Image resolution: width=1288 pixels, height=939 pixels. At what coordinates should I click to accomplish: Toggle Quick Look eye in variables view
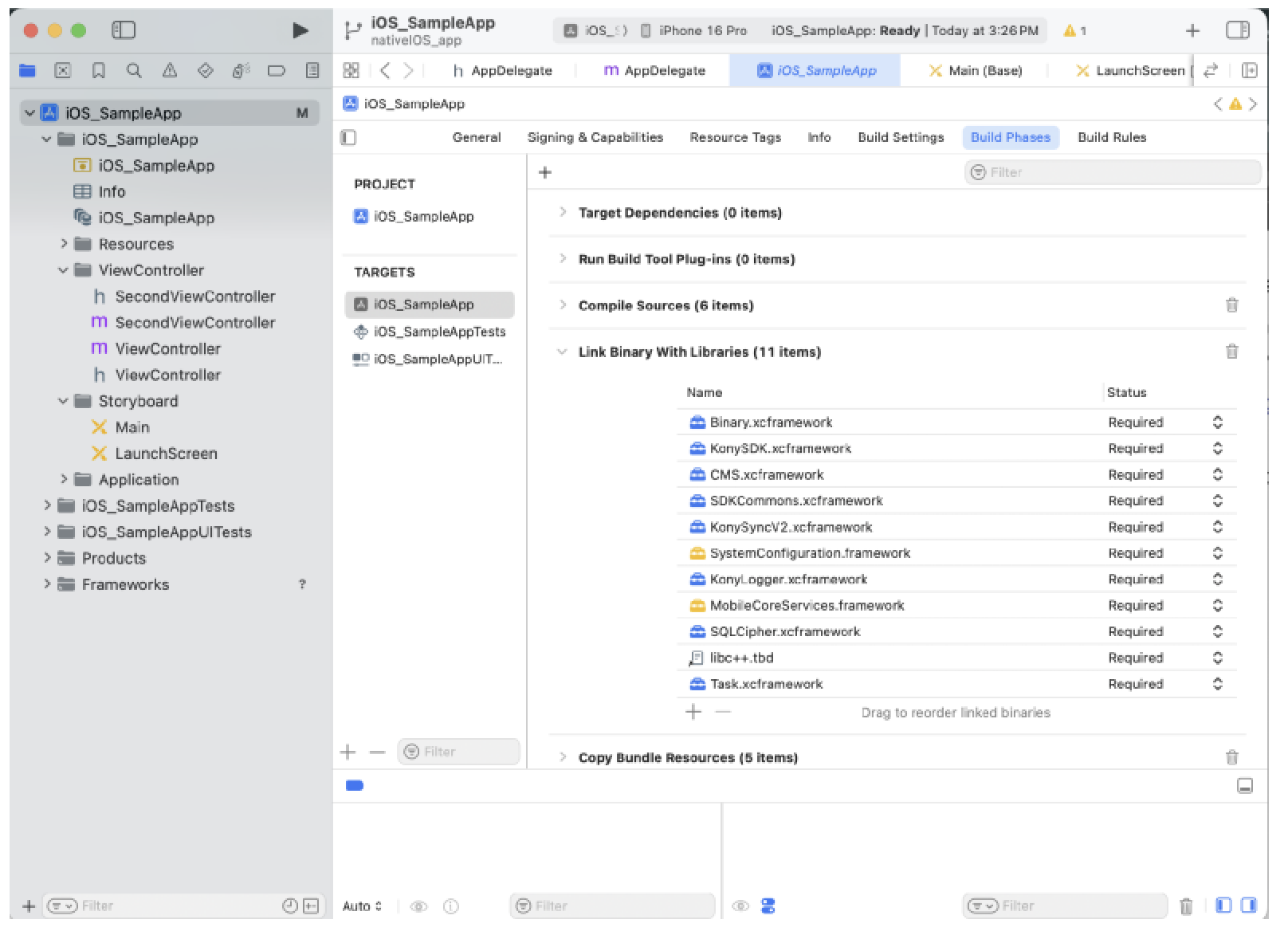point(418,906)
